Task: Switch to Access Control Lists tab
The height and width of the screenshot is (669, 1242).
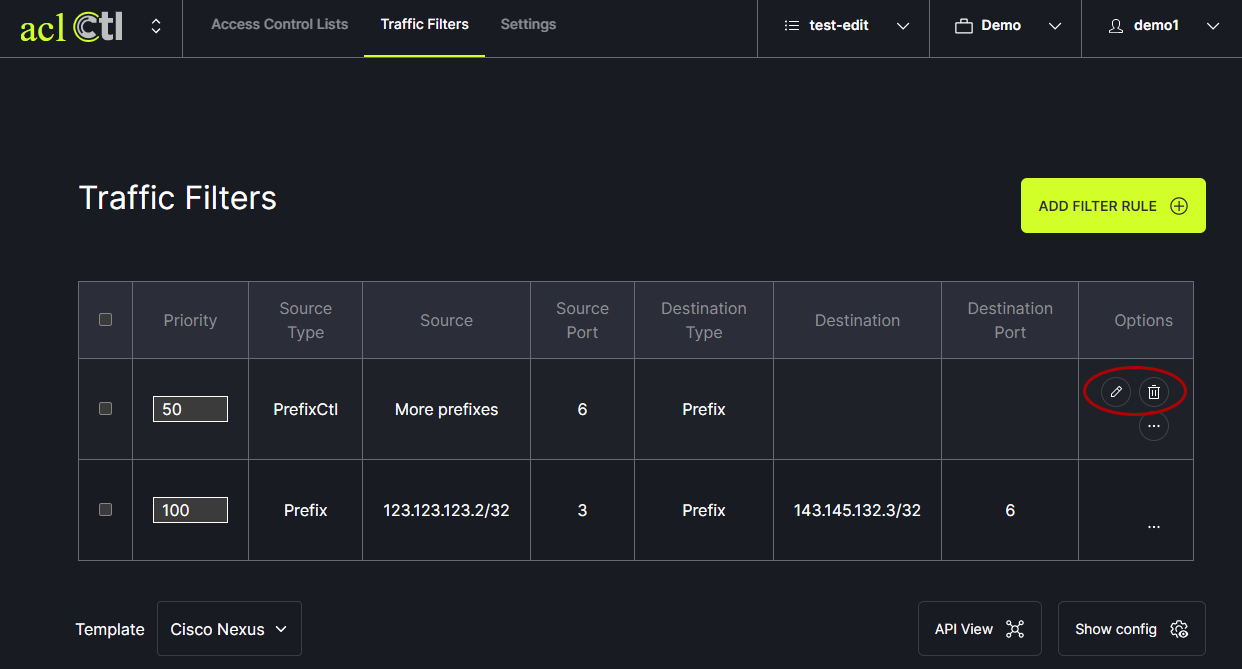Action: coord(279,25)
